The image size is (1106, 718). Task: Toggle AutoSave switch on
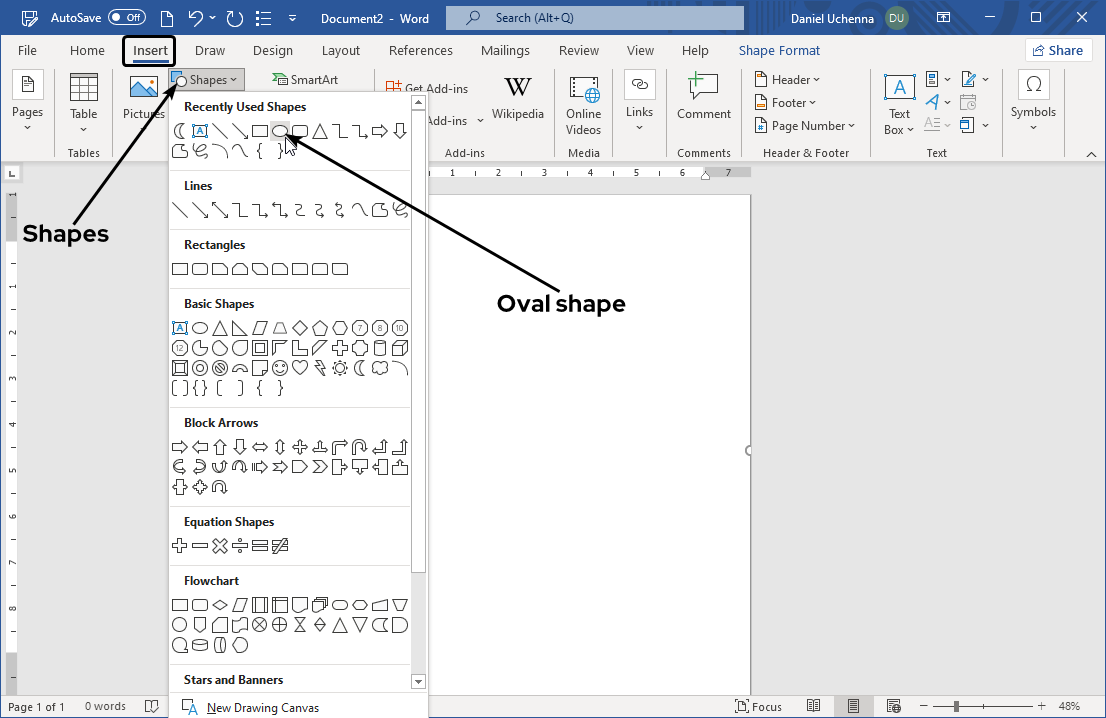click(x=126, y=18)
